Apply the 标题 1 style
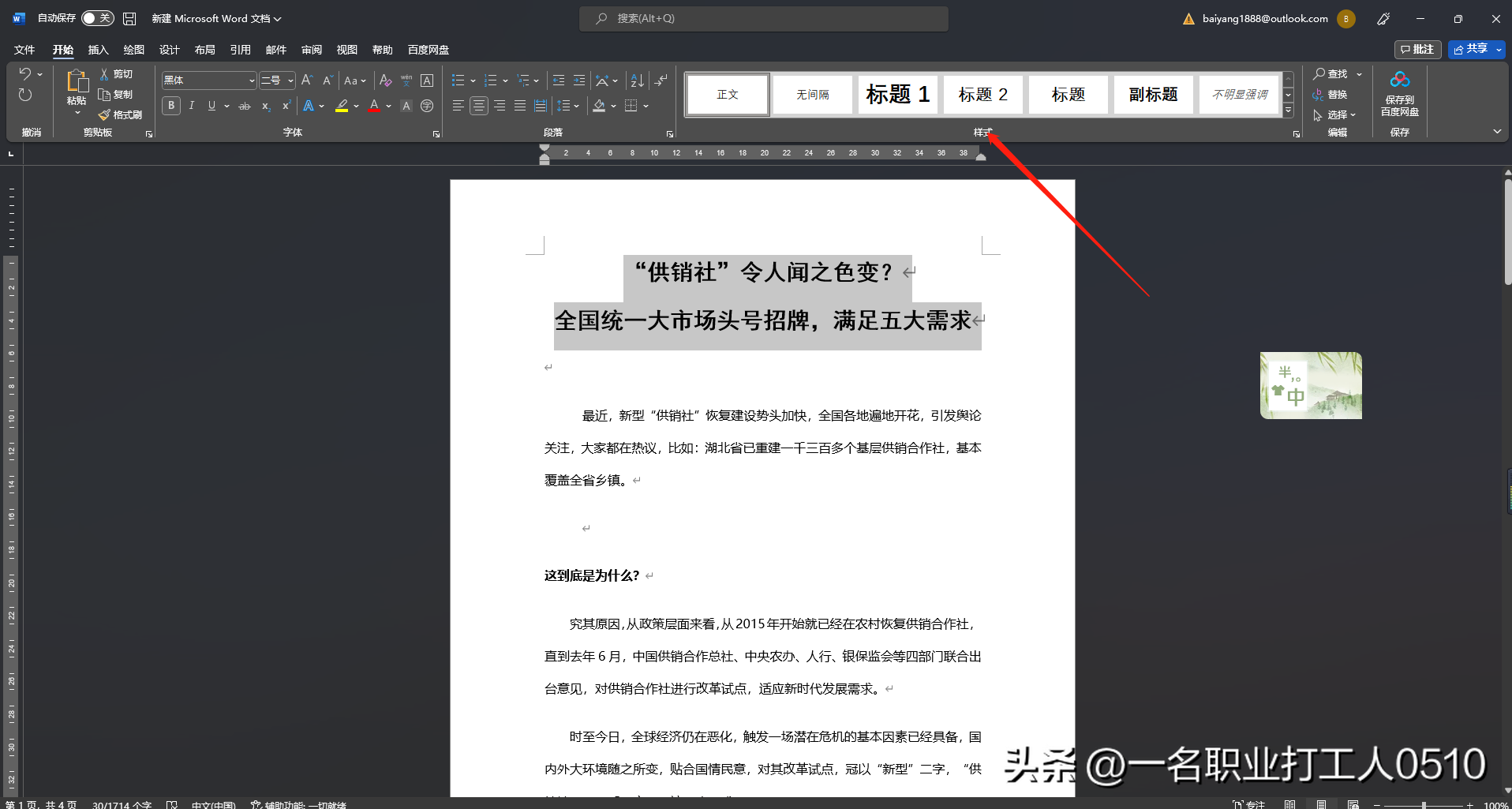 click(898, 95)
